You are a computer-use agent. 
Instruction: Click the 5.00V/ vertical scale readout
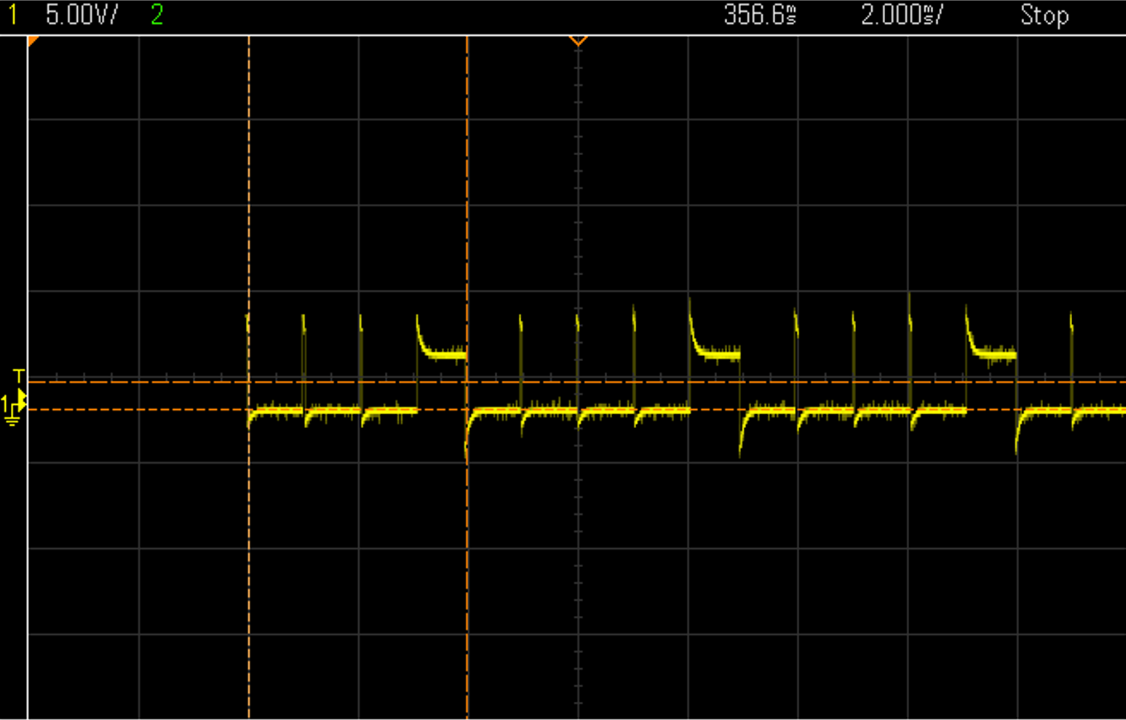tap(81, 15)
